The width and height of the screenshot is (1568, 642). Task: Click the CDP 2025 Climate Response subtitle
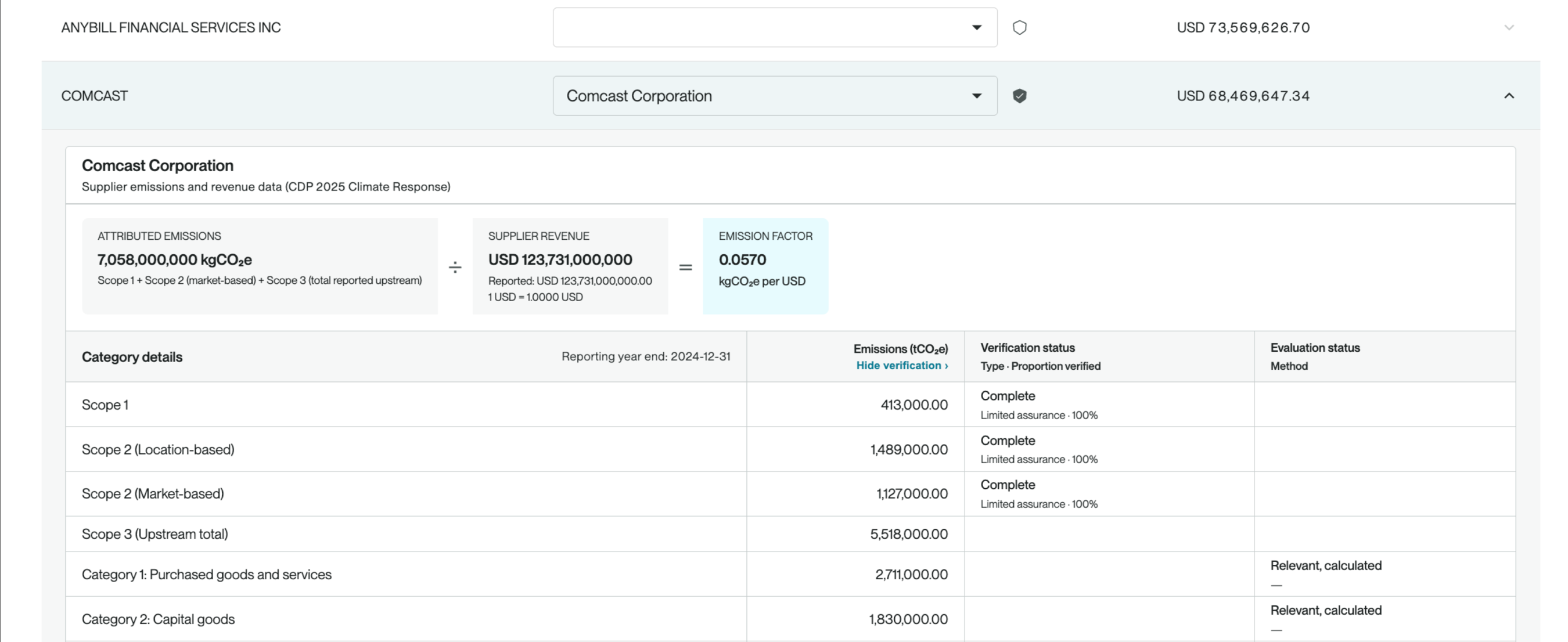[266, 187]
